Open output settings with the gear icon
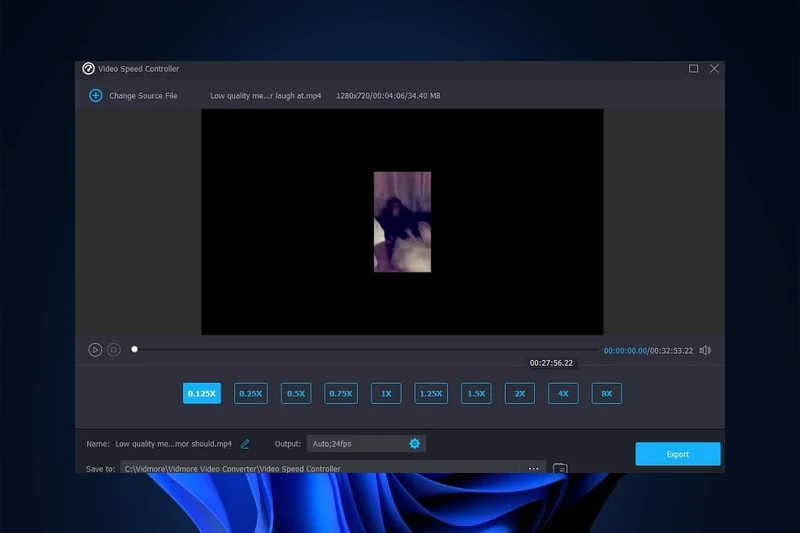 point(415,443)
